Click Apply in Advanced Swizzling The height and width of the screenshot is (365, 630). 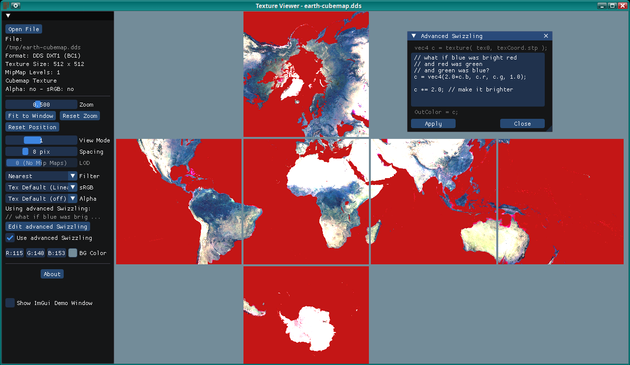pos(433,124)
